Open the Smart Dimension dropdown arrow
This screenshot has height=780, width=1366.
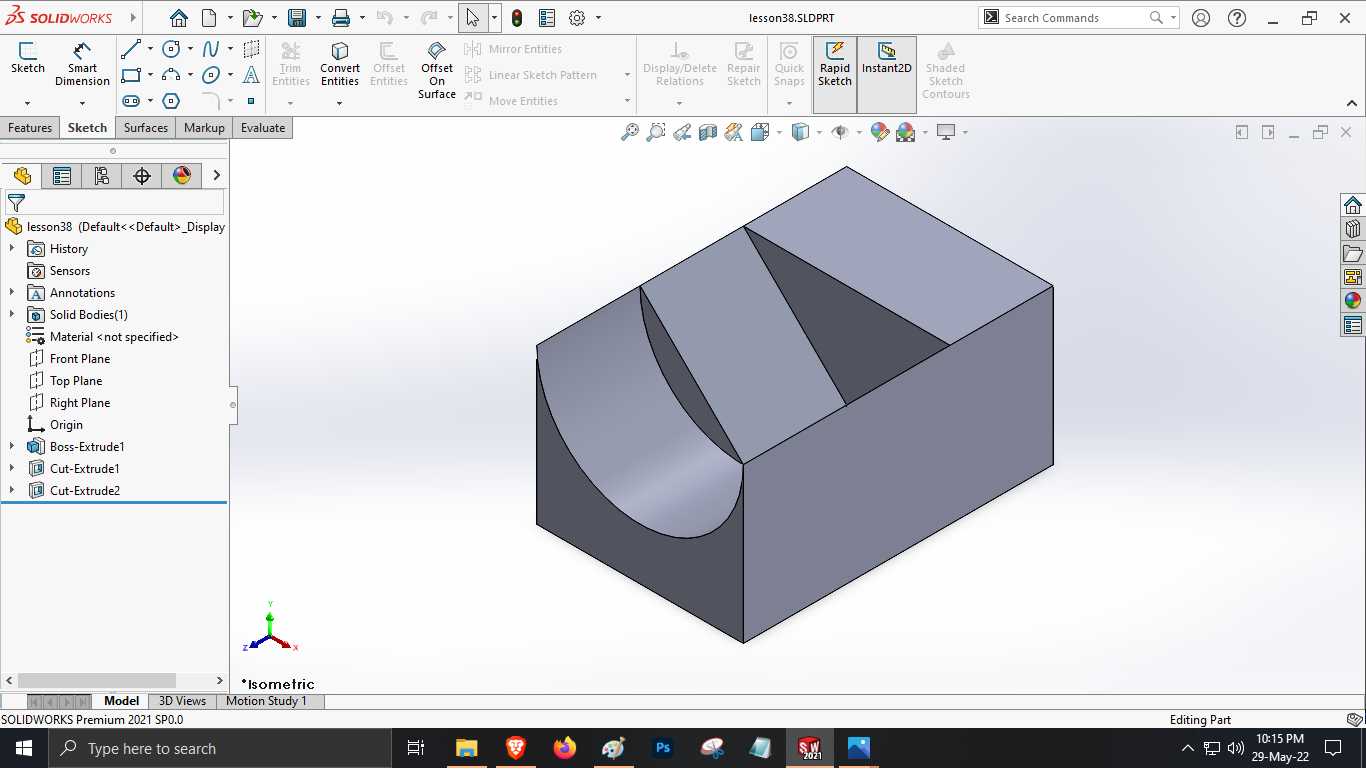(82, 103)
